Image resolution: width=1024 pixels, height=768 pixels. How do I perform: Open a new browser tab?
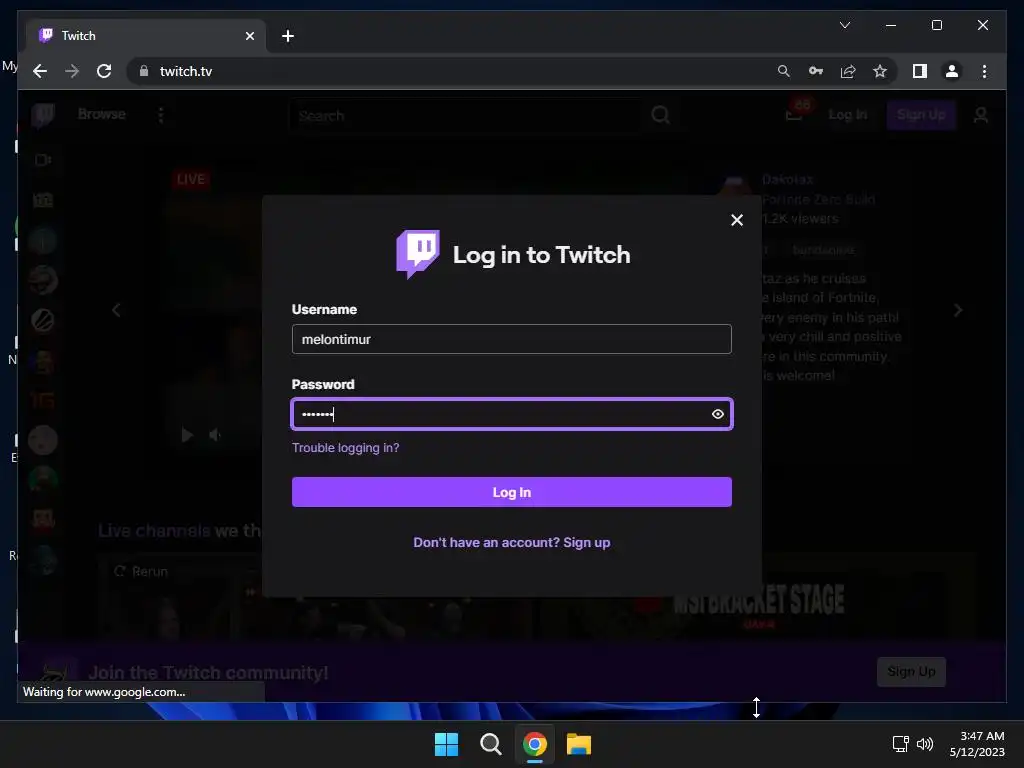(x=288, y=36)
